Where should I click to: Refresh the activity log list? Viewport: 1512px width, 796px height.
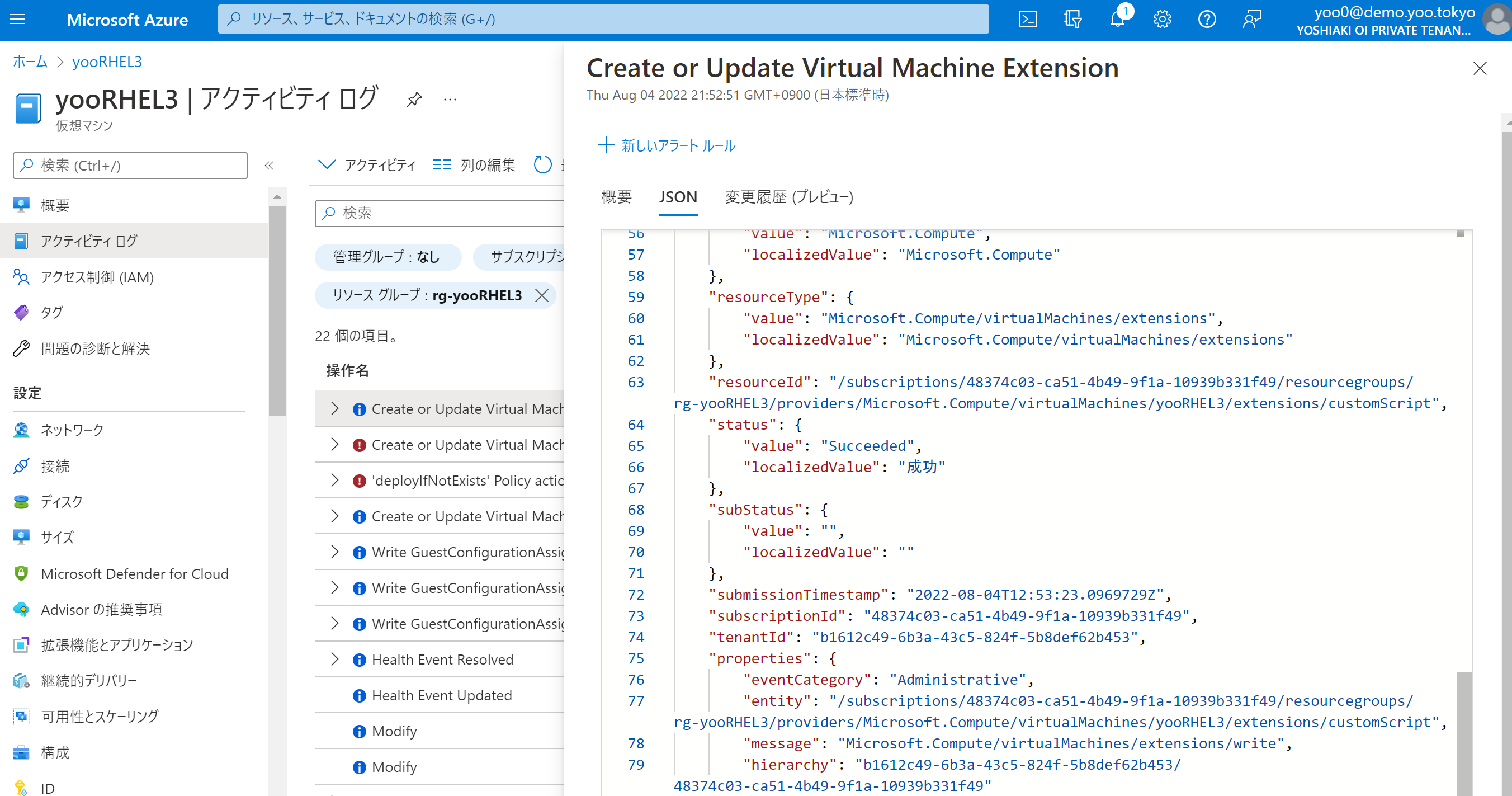(x=542, y=165)
